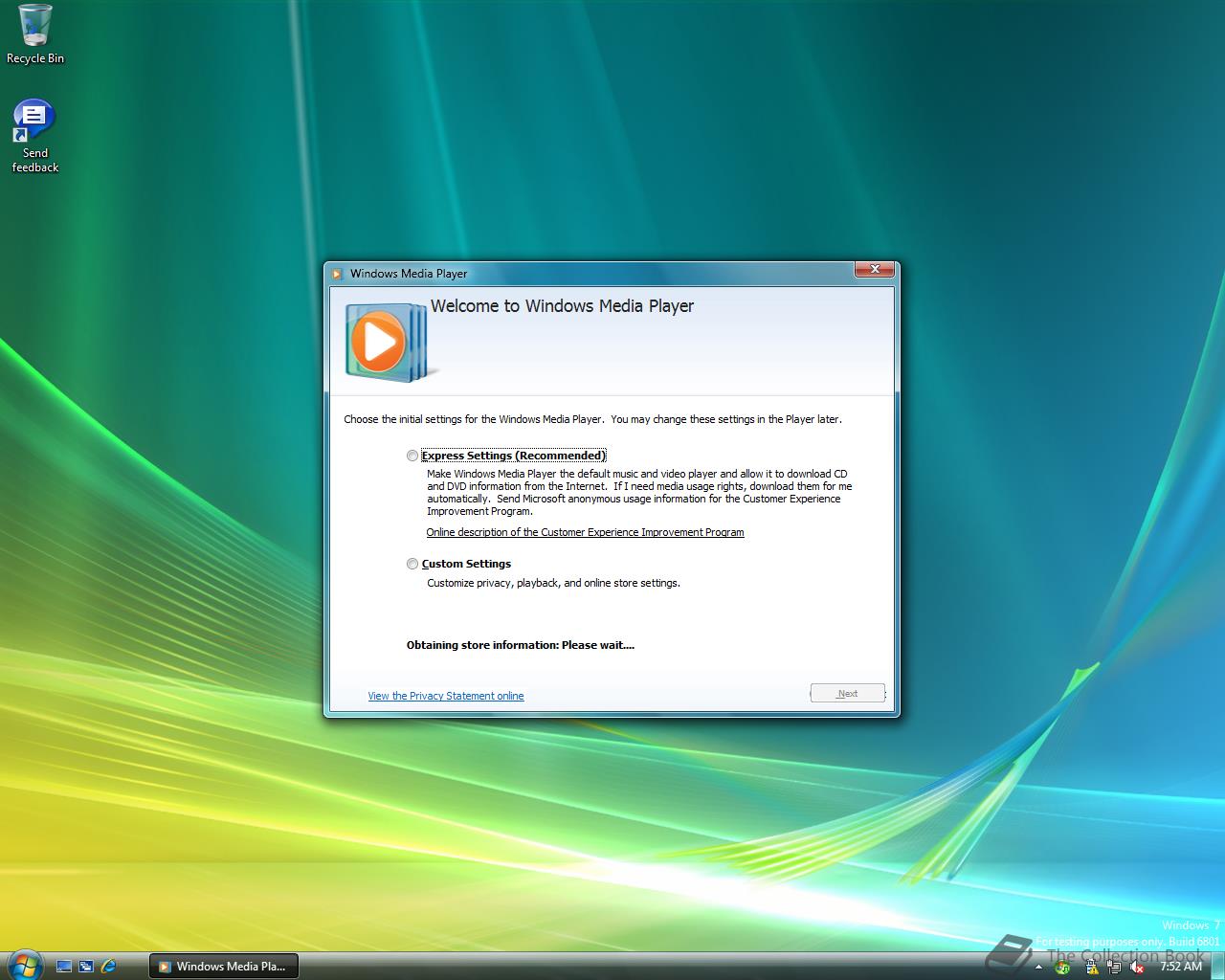Viewport: 1225px width, 980px height.
Task: Click USB warning tray icon
Action: (1092, 967)
